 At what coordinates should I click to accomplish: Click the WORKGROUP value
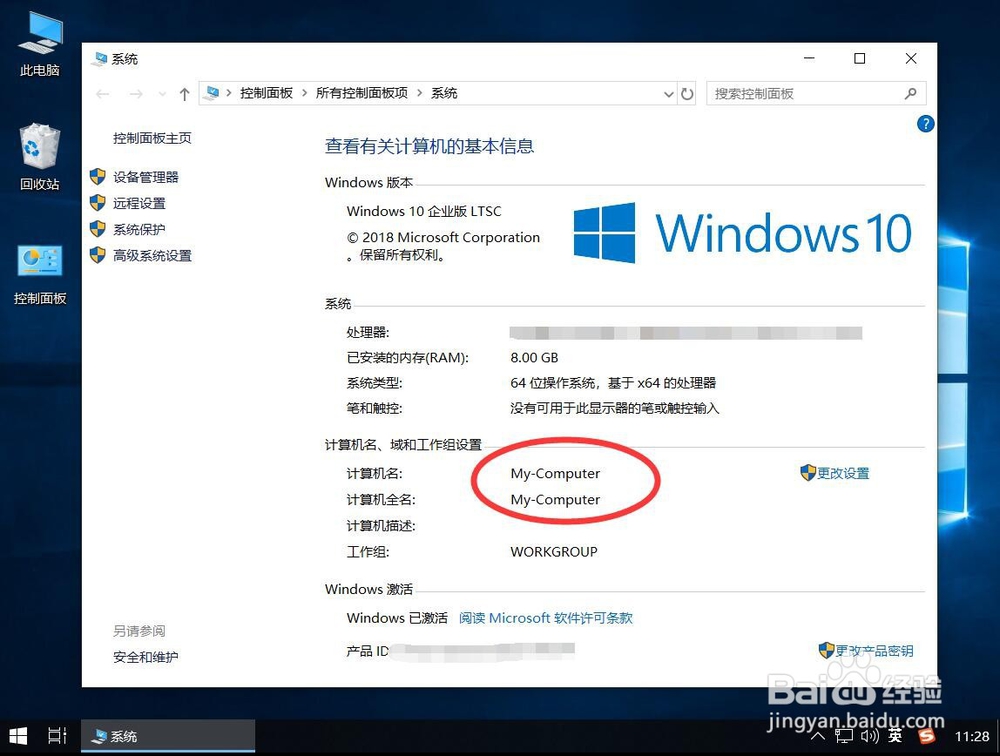(554, 552)
